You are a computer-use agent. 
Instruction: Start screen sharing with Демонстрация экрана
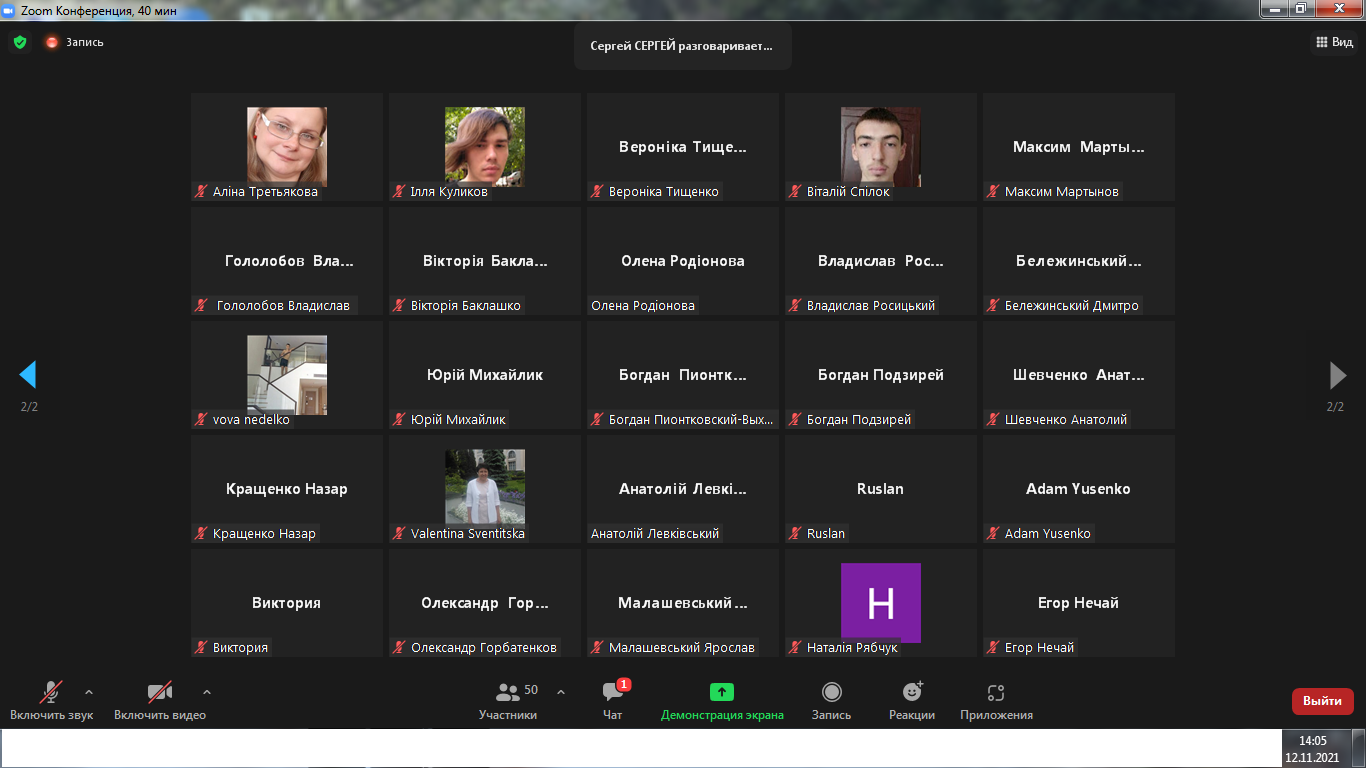[722, 700]
